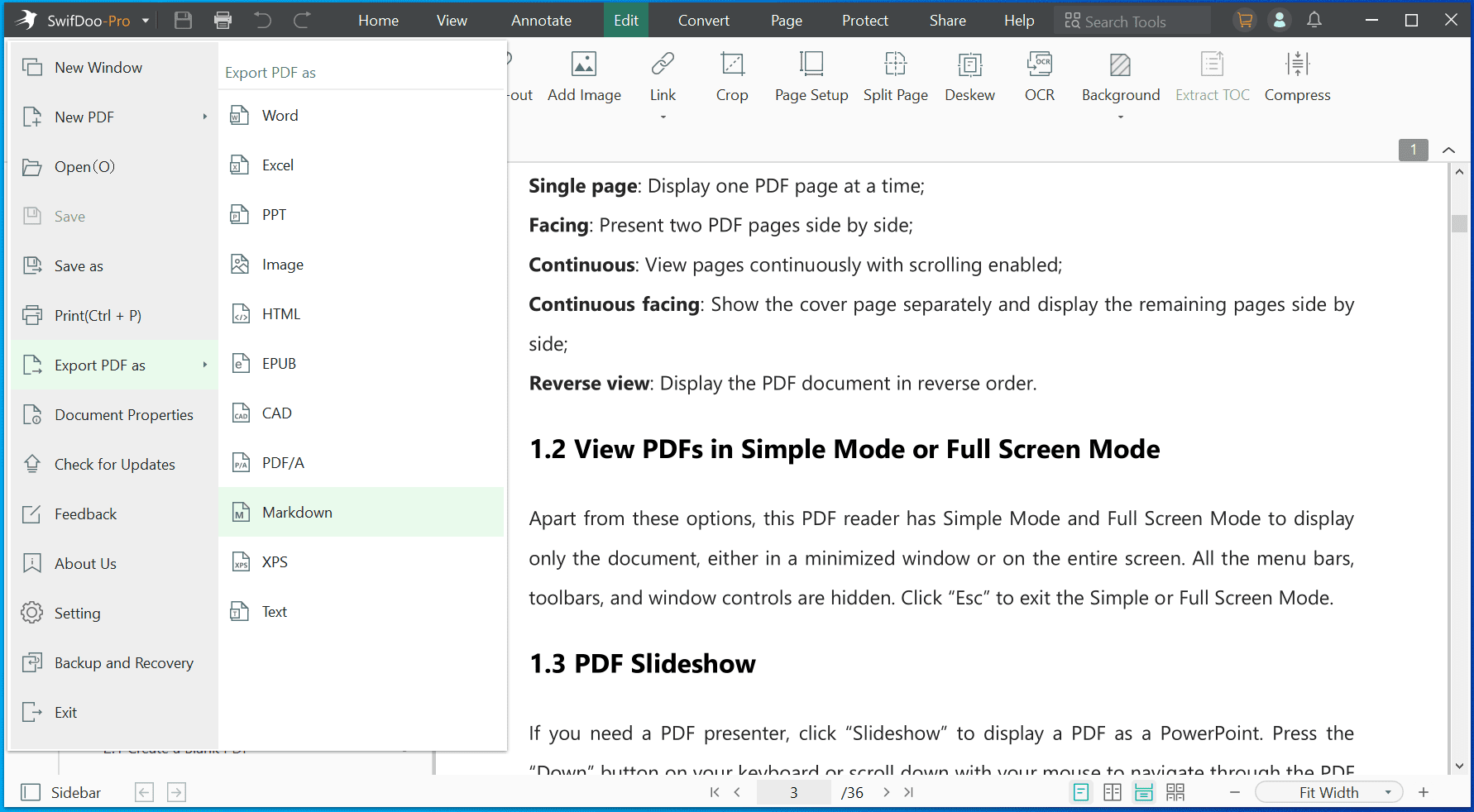Open Document Properties

pos(114,415)
